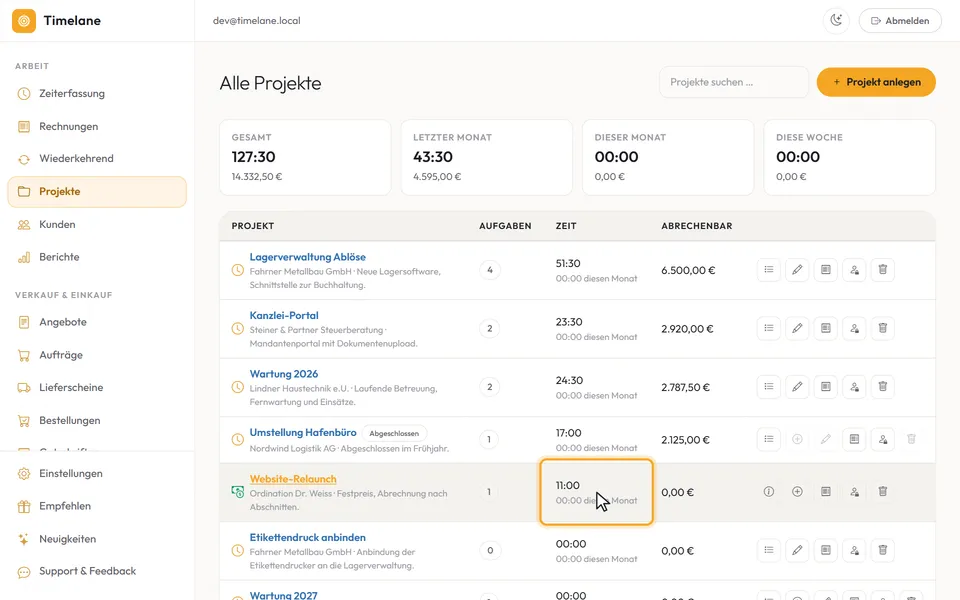Edit the Lagerverwaltung Ablöse project via pencil
960x600 pixels.
click(797, 270)
